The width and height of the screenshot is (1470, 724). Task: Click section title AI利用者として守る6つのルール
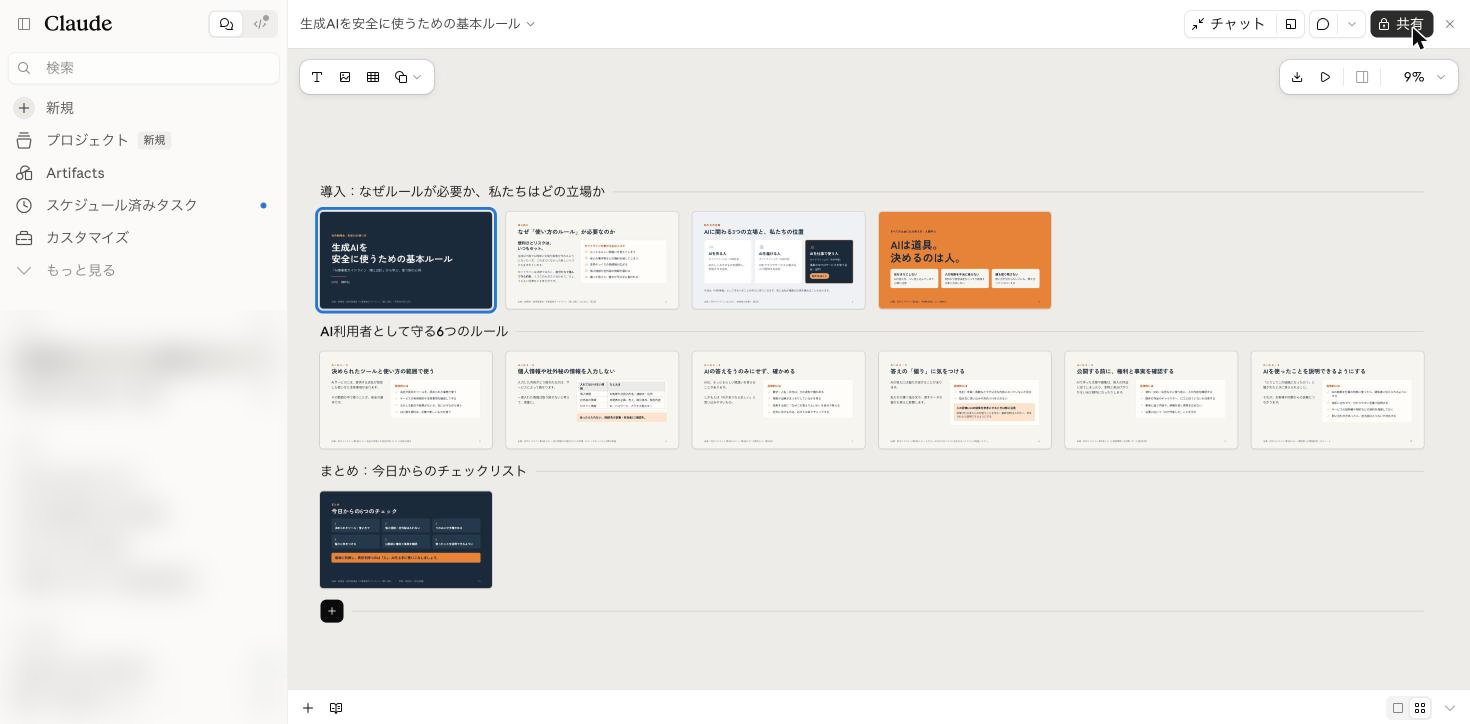tap(414, 331)
